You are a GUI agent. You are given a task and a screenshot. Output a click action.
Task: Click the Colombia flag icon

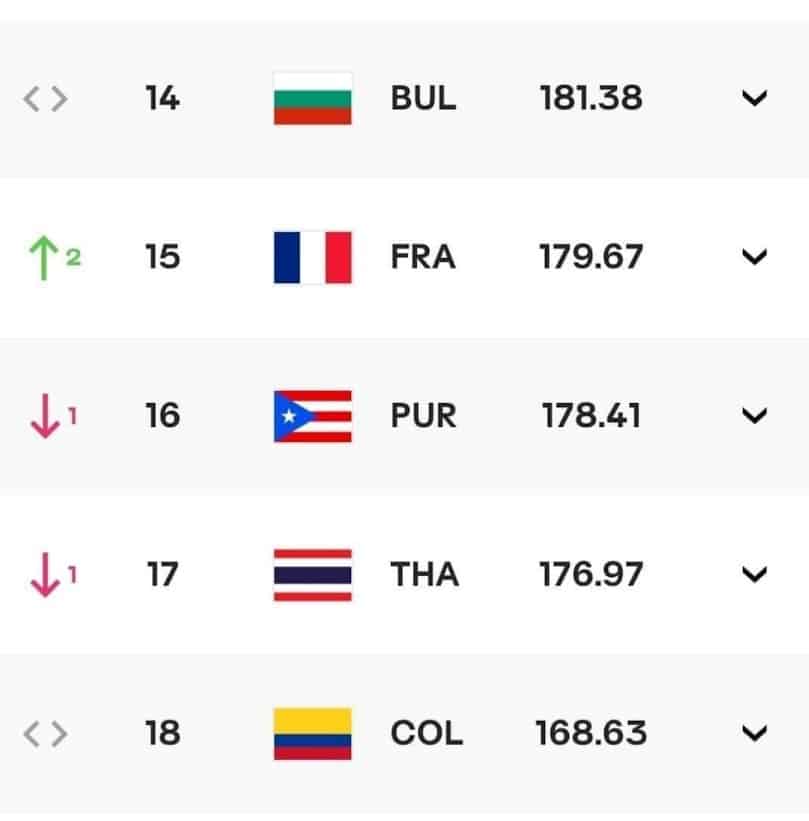pos(313,734)
